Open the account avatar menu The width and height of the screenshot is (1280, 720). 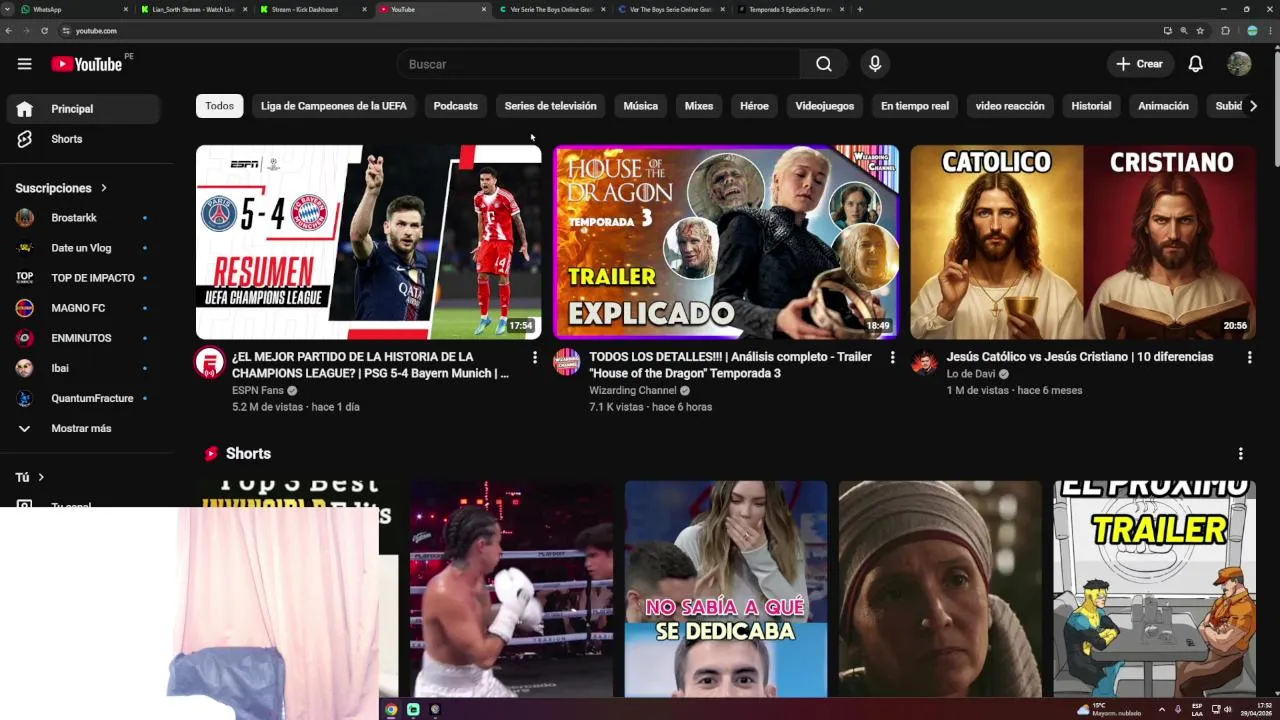tap(1239, 64)
